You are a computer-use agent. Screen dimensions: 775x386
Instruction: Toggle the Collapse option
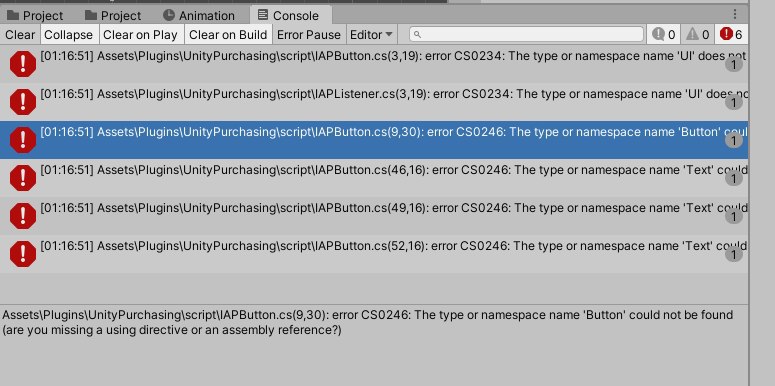(69, 35)
